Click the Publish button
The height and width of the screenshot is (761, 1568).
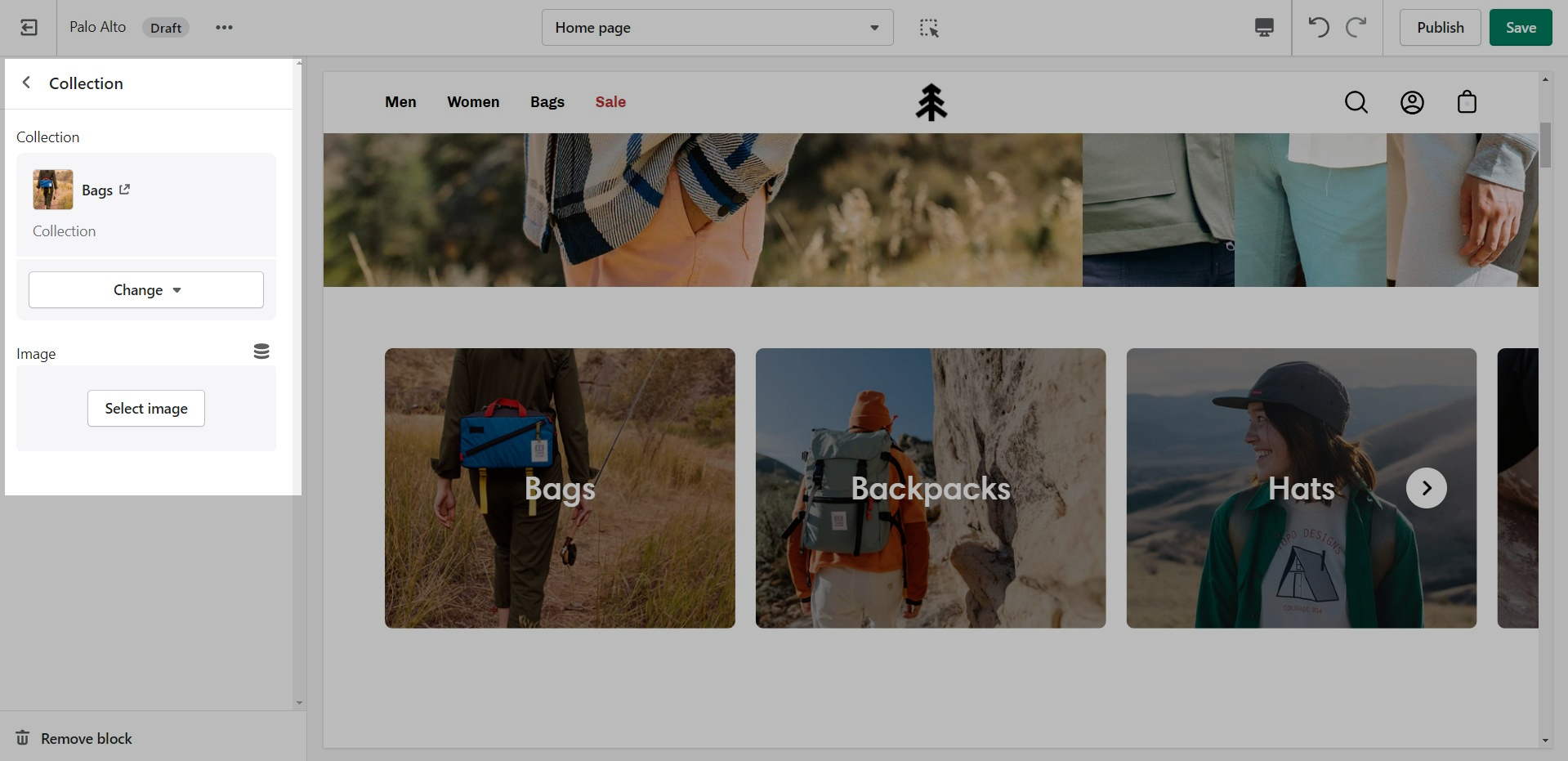(x=1440, y=28)
